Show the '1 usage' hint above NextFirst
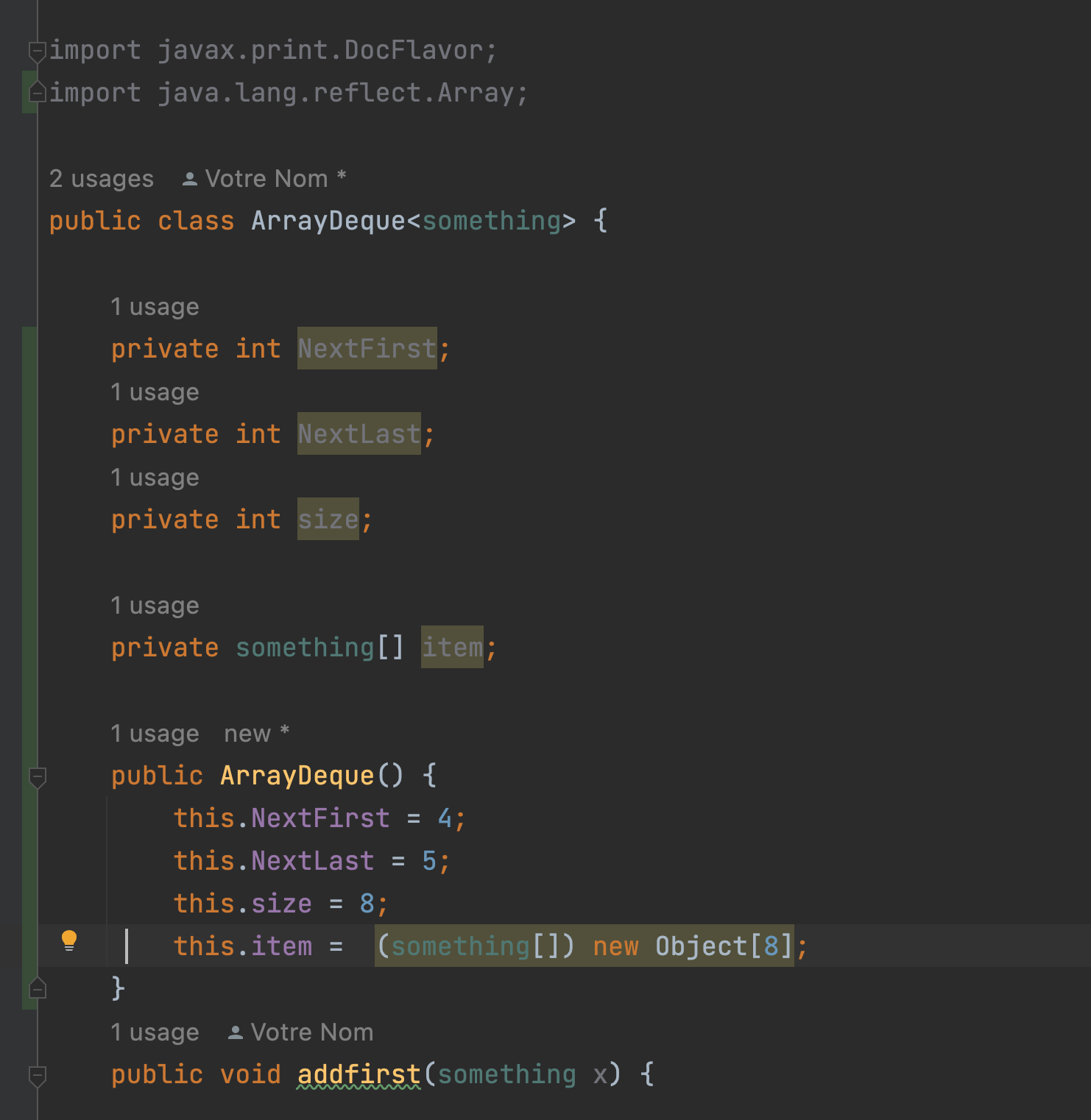The width and height of the screenshot is (1091, 1120). 155,307
